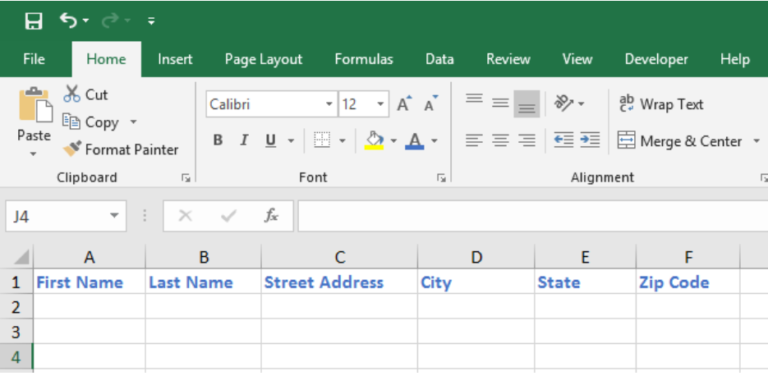Click the Cut scissors icon
768x376 pixels.
coord(72,94)
